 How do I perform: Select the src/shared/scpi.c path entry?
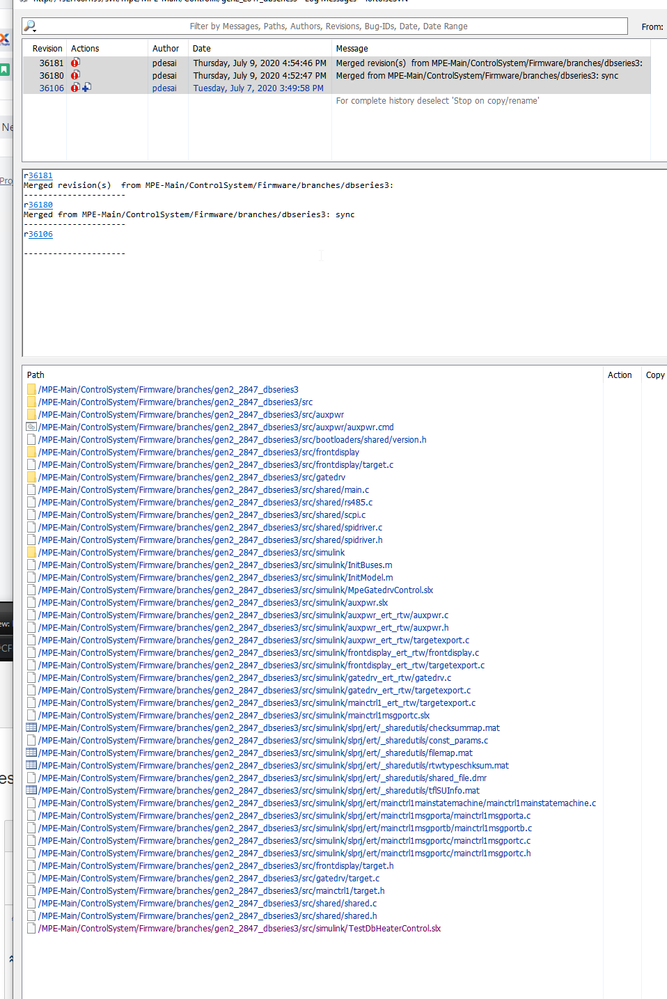click(x=202, y=515)
